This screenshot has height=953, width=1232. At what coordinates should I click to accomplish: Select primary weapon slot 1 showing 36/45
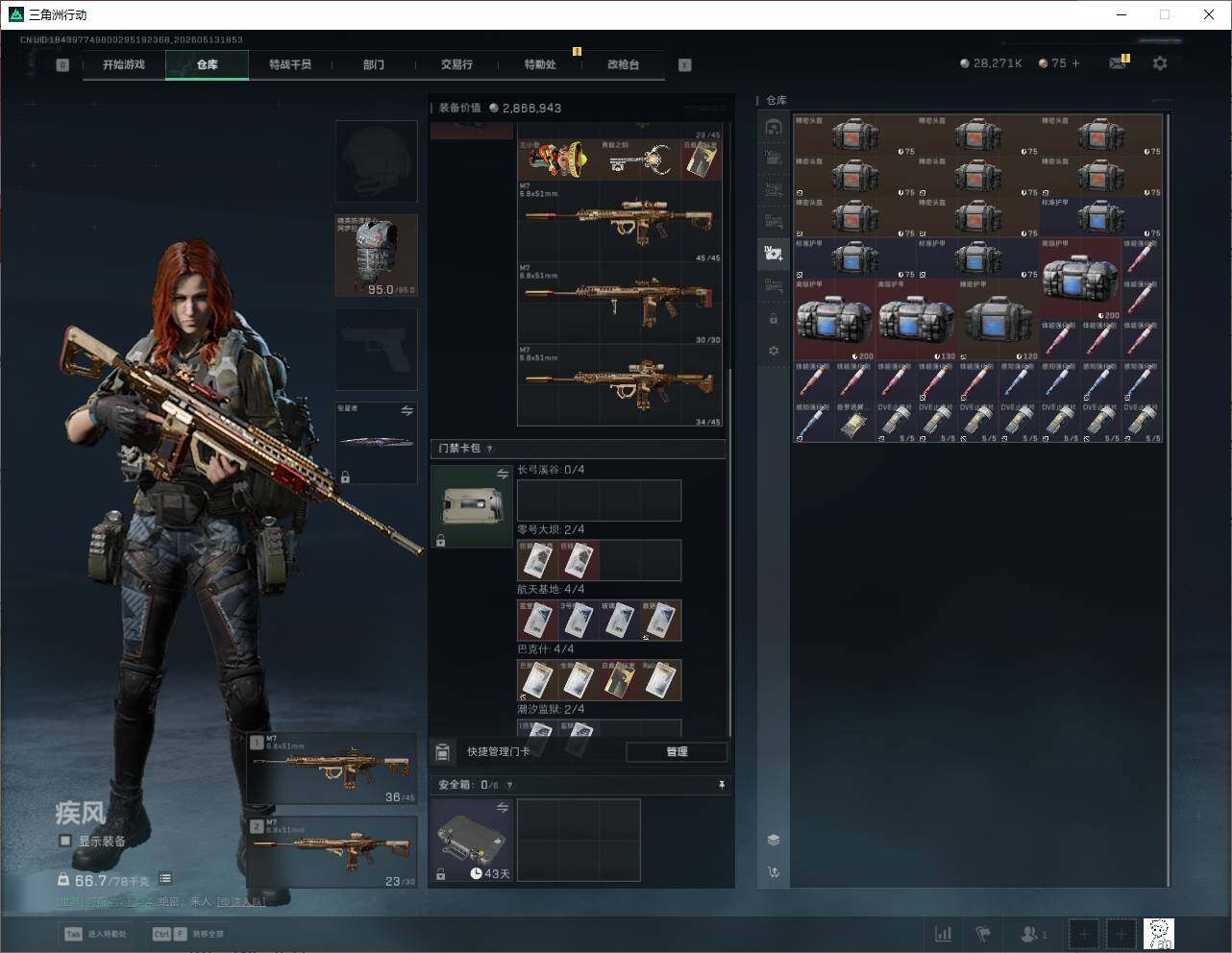[x=333, y=769]
